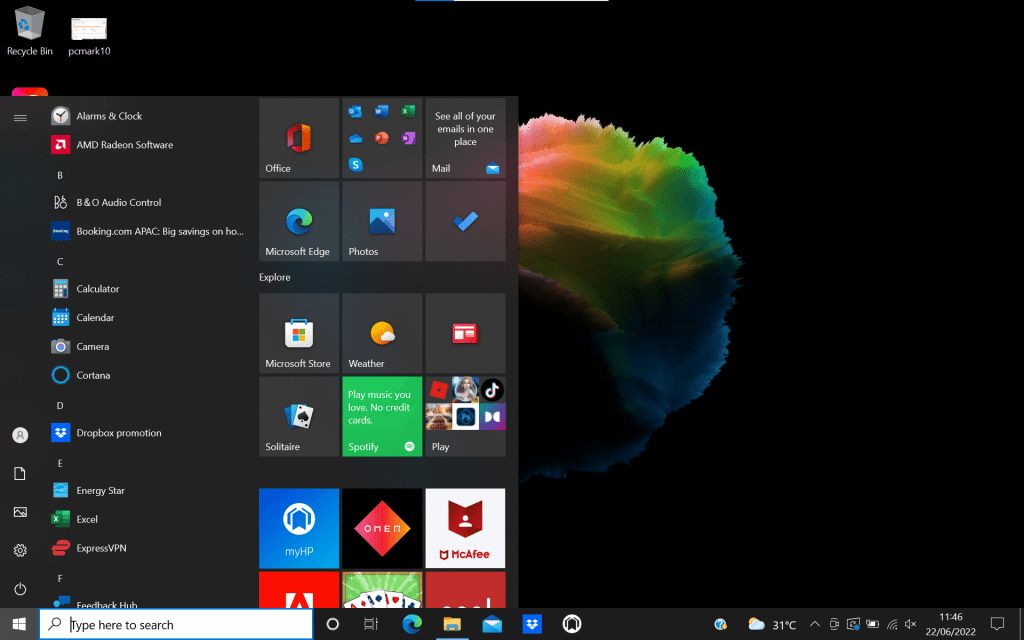
Task: Click the Windows Start button
Action: [x=19, y=624]
